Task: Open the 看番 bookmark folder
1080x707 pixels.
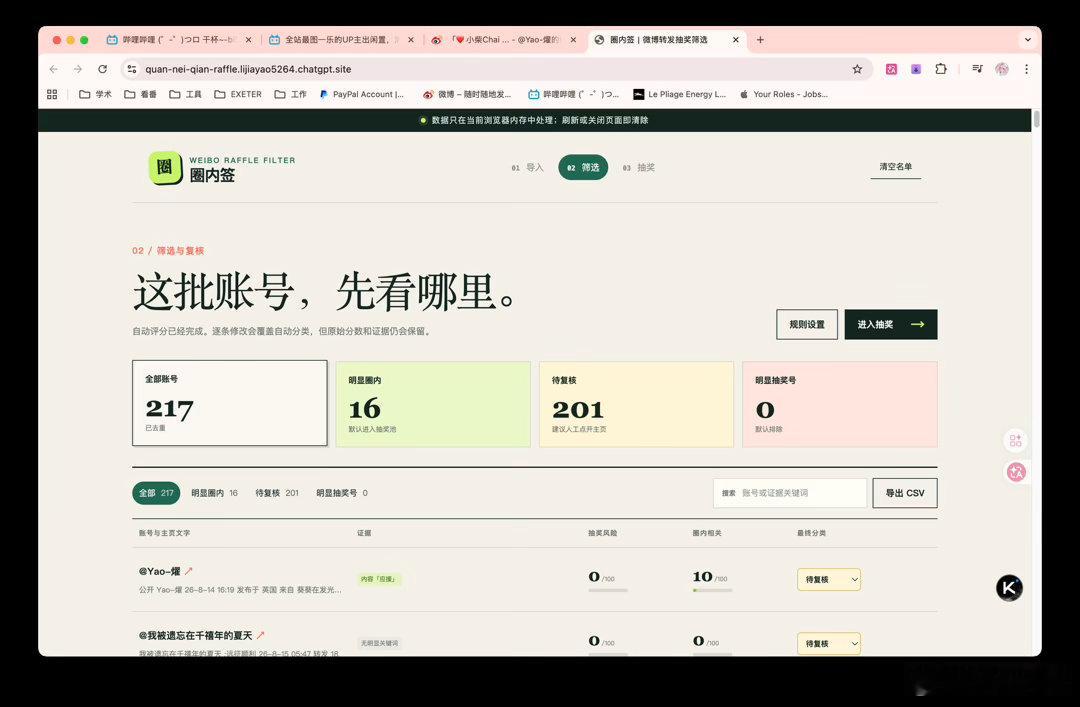Action: pyautogui.click(x=141, y=94)
